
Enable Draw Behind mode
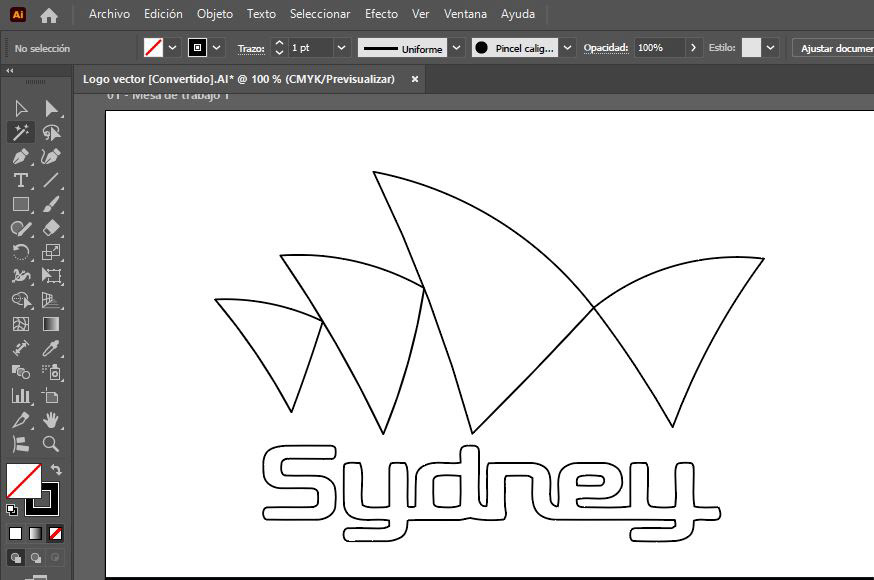tap(36, 558)
